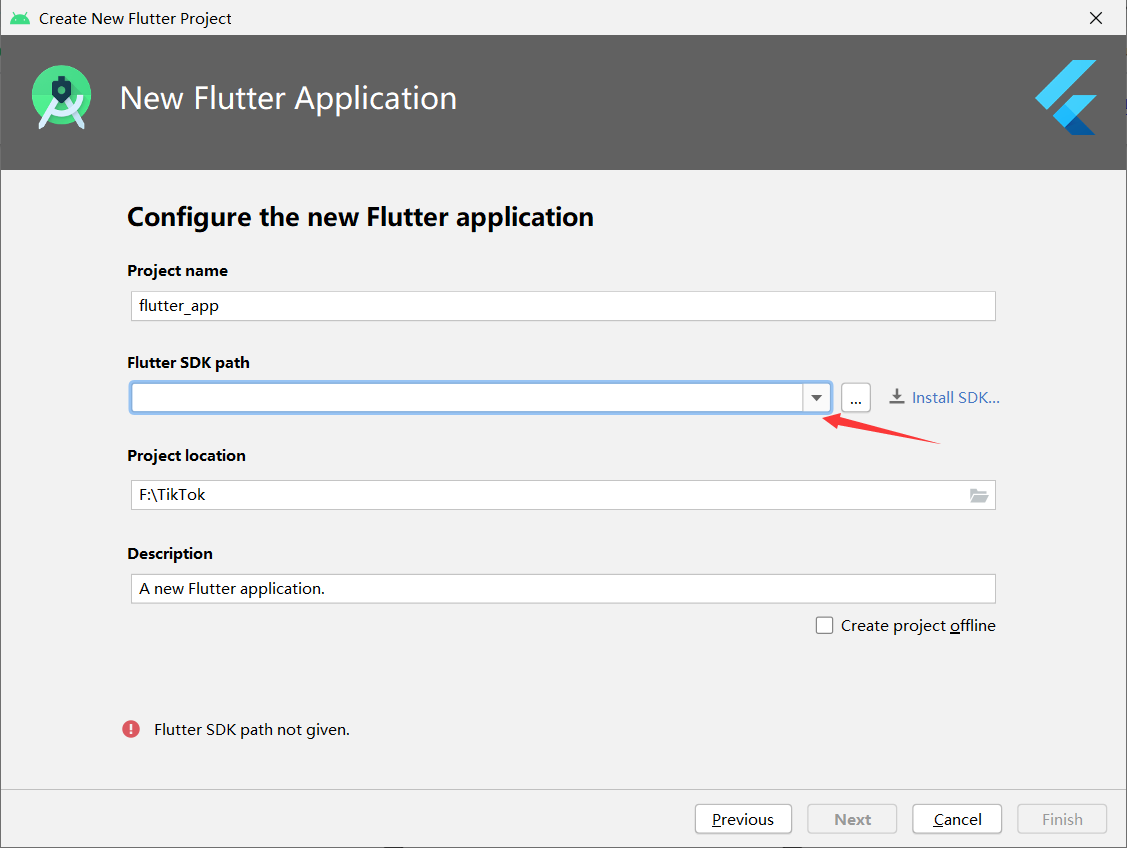The image size is (1127, 848).
Task: Open folder browser icon in Project location
Action: pos(978,495)
